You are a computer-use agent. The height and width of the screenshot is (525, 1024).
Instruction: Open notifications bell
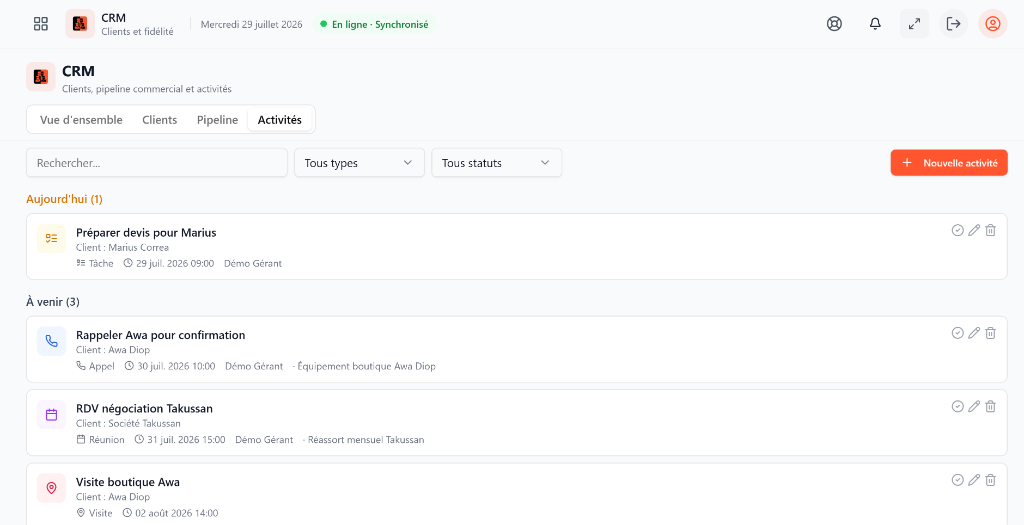tap(875, 24)
